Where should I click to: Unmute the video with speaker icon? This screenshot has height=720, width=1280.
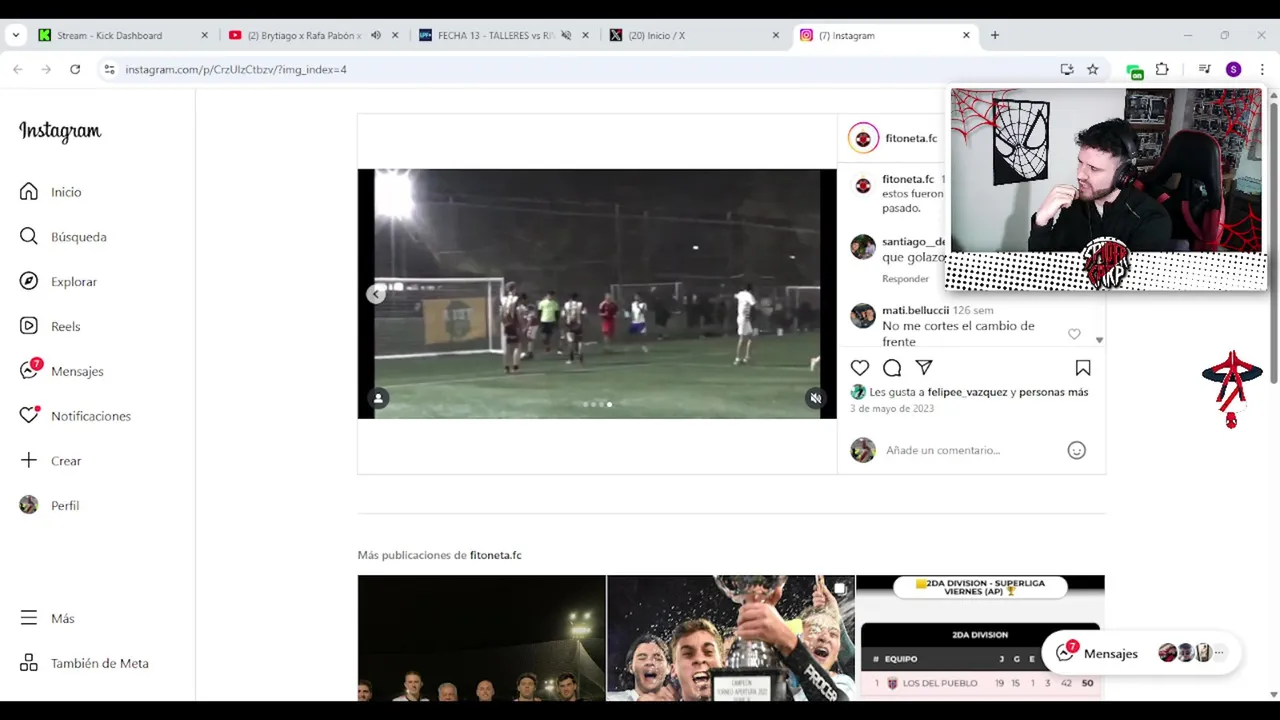coord(816,398)
